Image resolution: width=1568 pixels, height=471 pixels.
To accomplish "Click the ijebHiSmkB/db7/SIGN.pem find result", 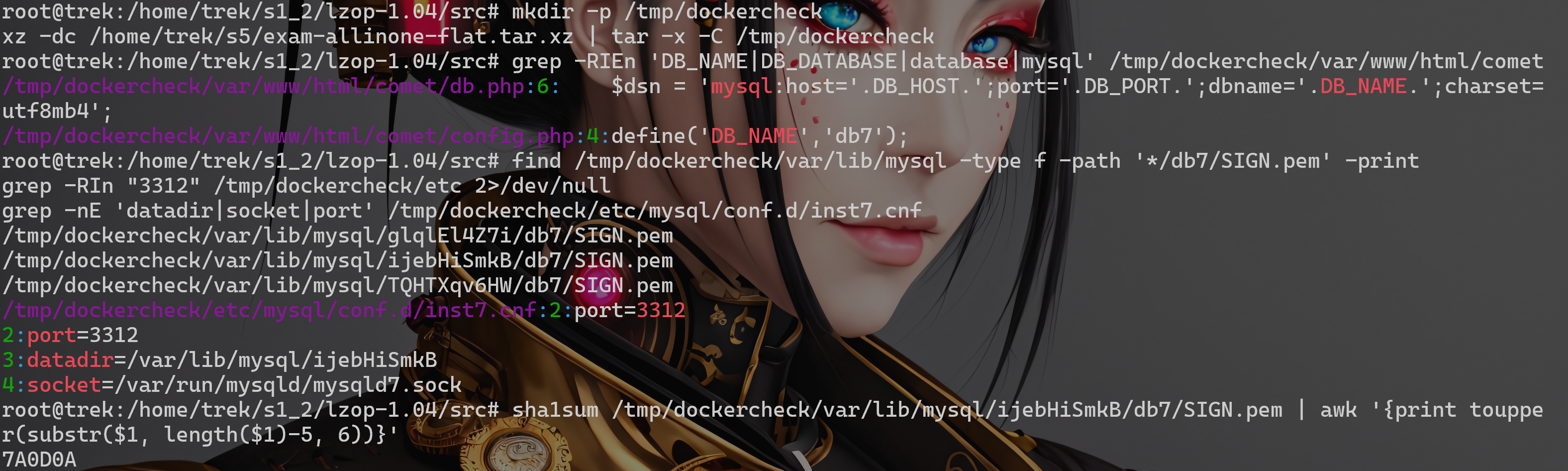I will [338, 261].
